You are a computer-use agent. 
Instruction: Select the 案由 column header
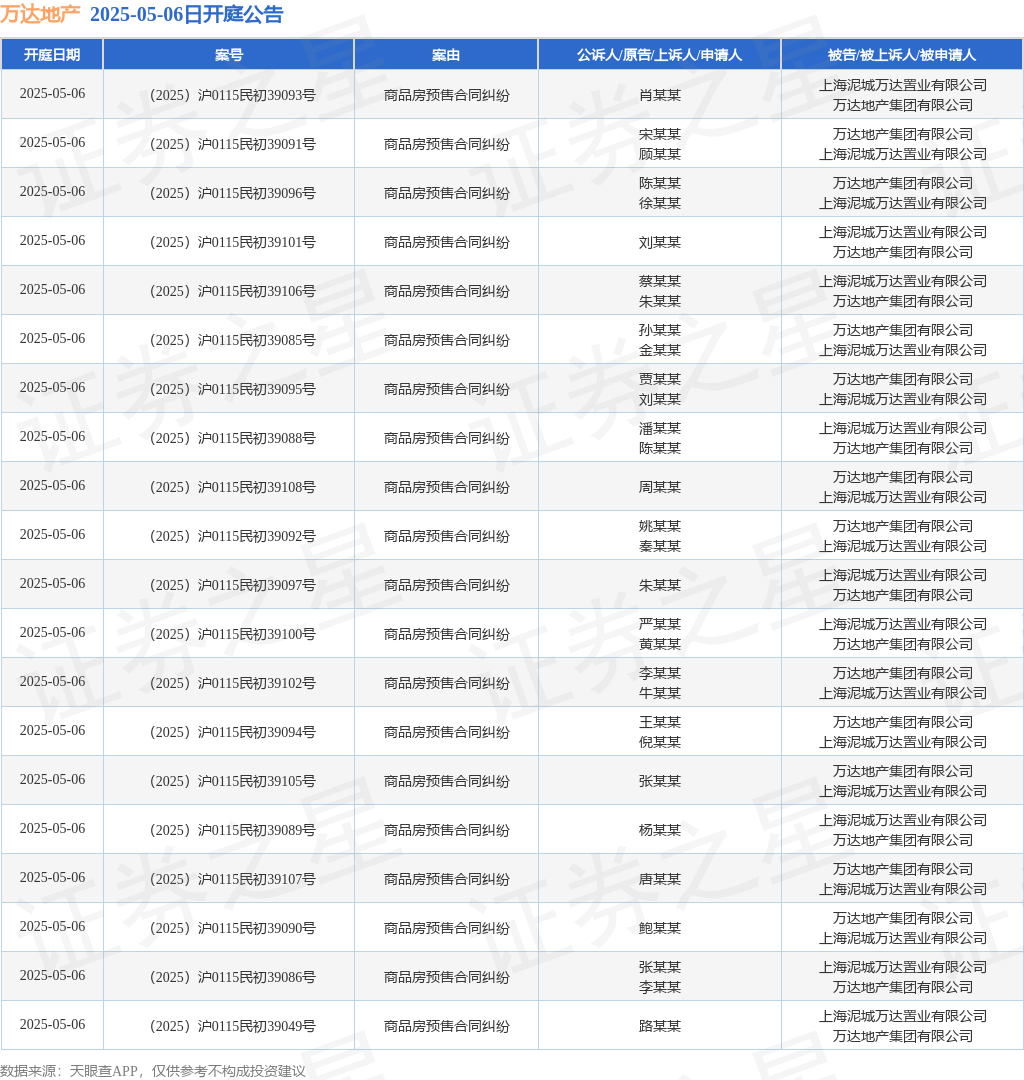pos(446,54)
